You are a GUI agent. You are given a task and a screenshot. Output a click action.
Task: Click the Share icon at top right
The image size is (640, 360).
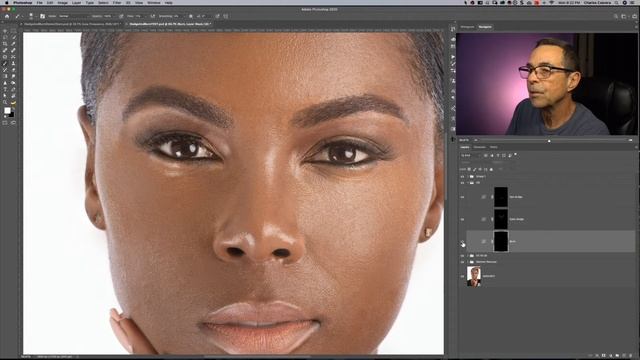pos(634,16)
